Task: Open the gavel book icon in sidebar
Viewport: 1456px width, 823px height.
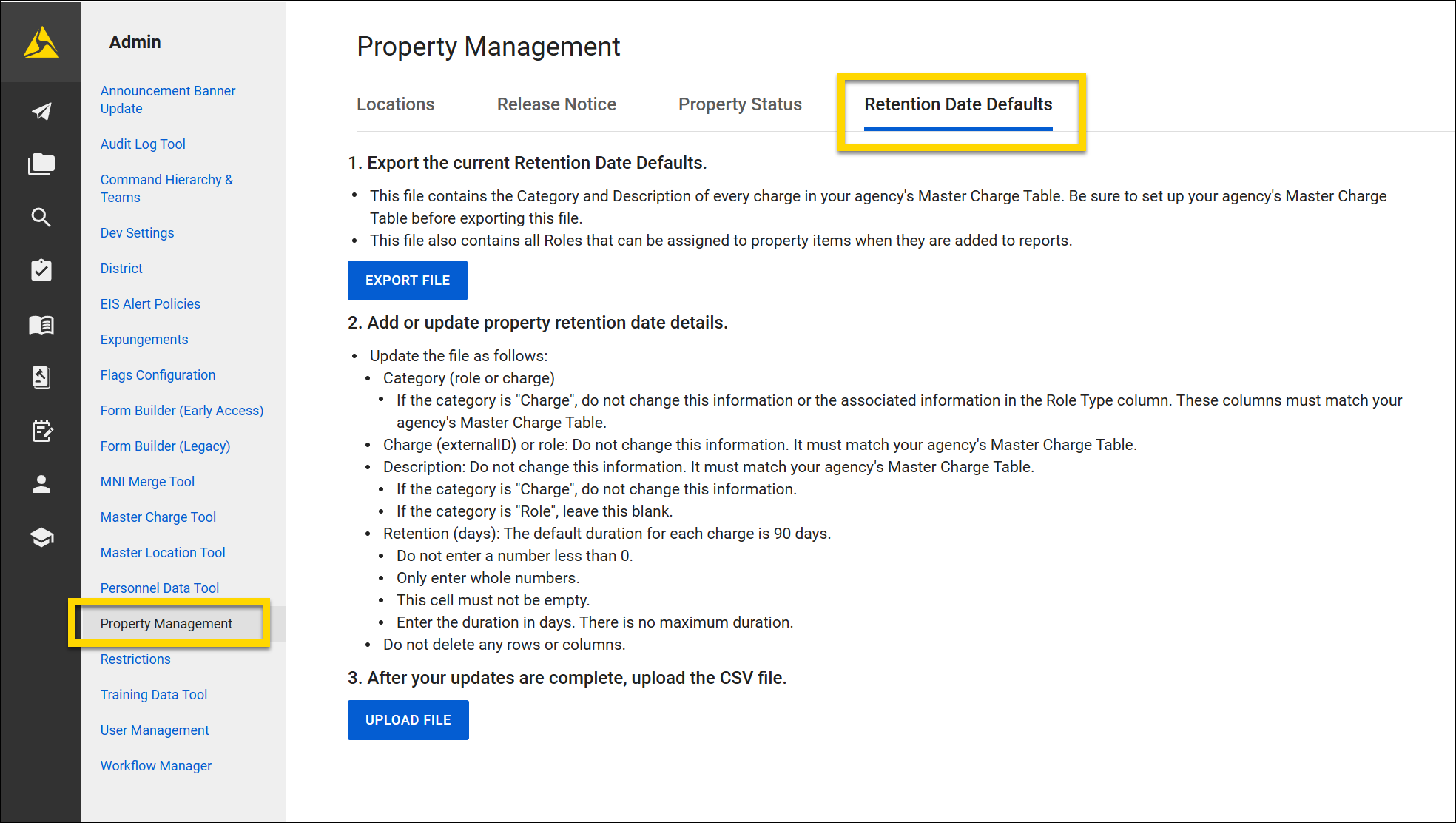Action: tap(41, 377)
